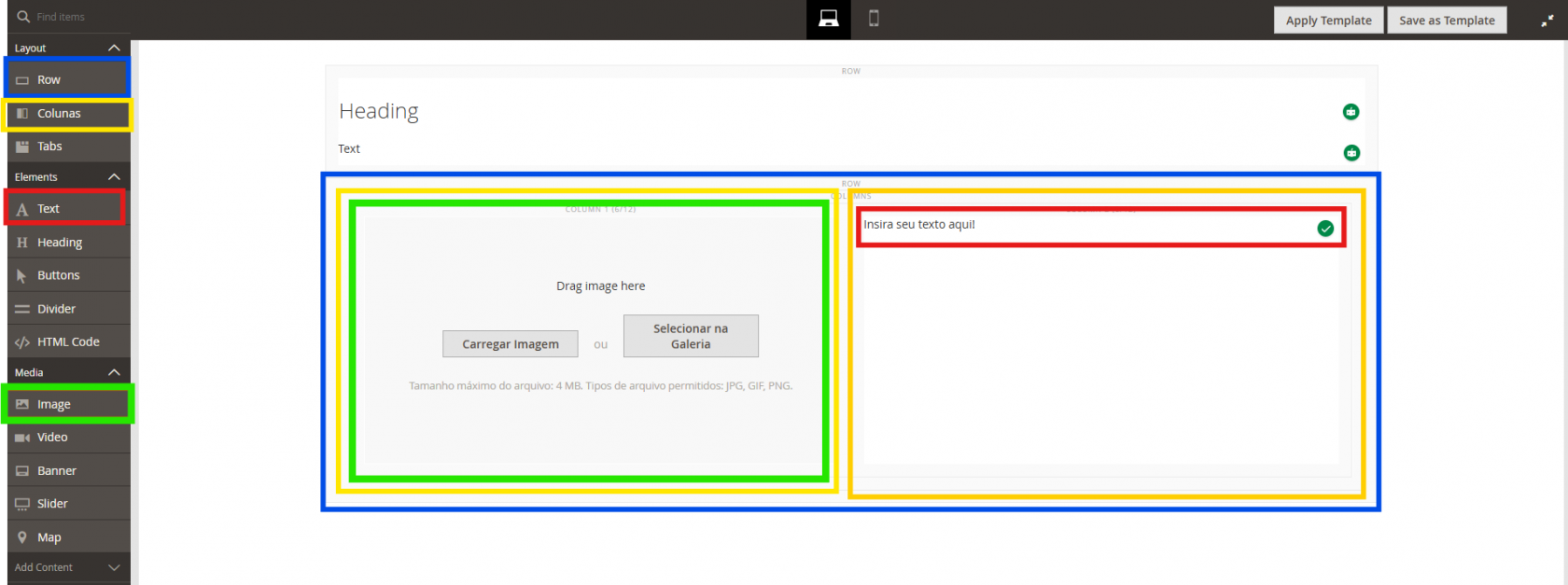Collapse the Layout section
This screenshot has height=585, width=1568.
[114, 48]
